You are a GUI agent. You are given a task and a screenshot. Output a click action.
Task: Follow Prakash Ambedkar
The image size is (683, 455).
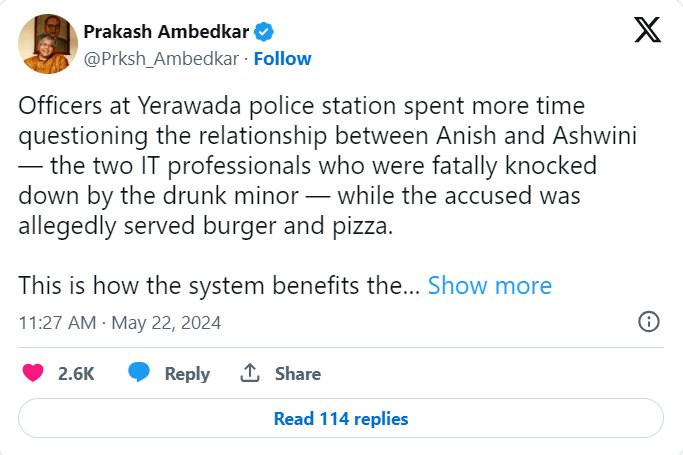(x=282, y=59)
